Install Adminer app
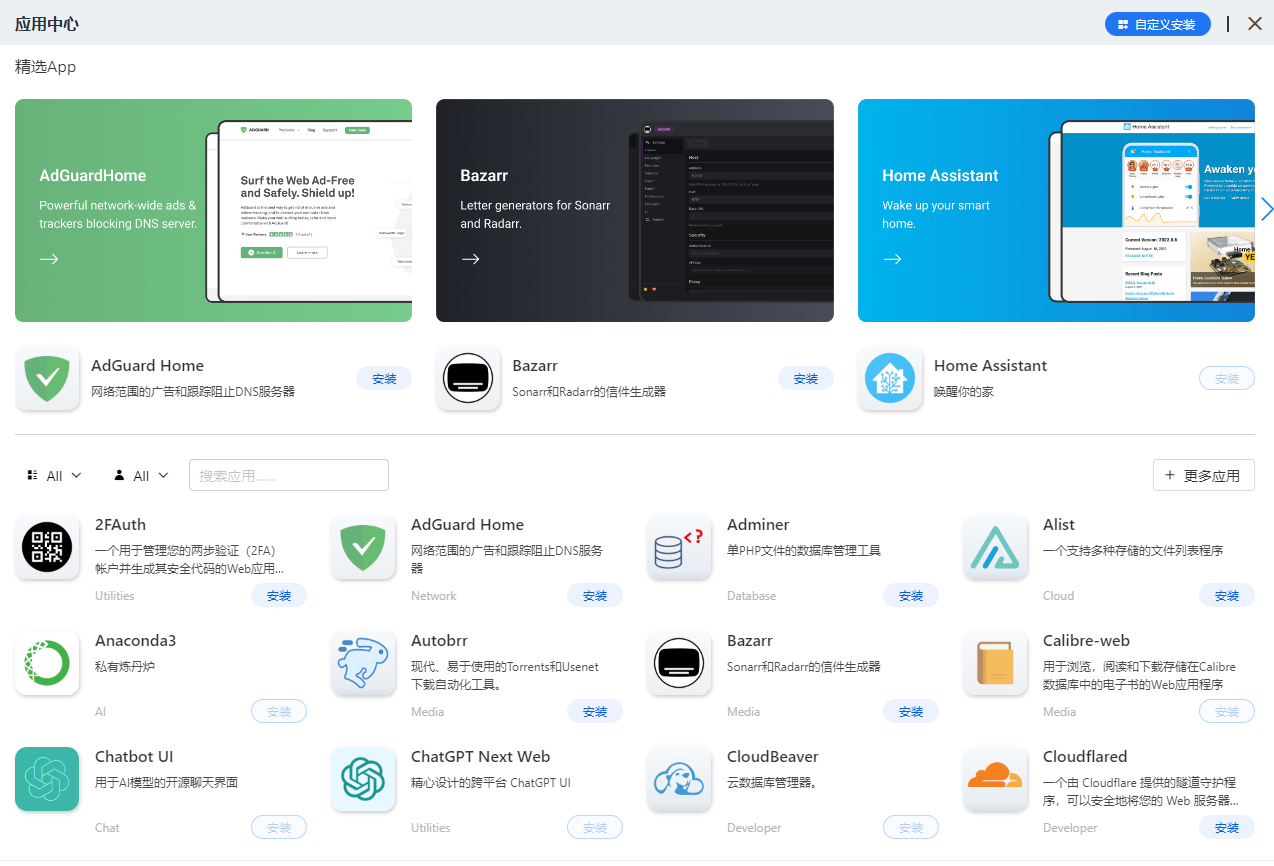The width and height of the screenshot is (1274, 866). coord(911,595)
